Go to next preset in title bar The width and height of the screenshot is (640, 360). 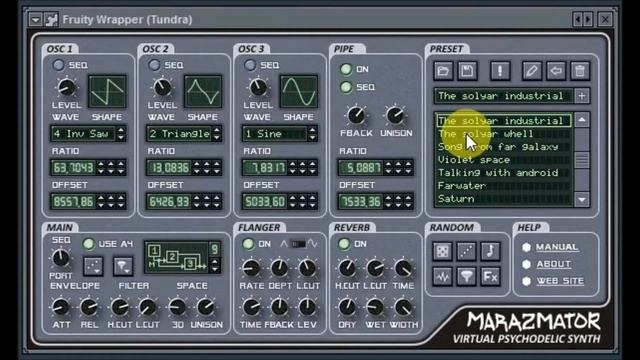[x=588, y=19]
